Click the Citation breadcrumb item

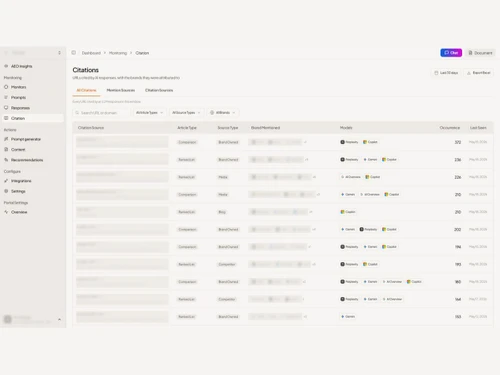click(x=142, y=53)
